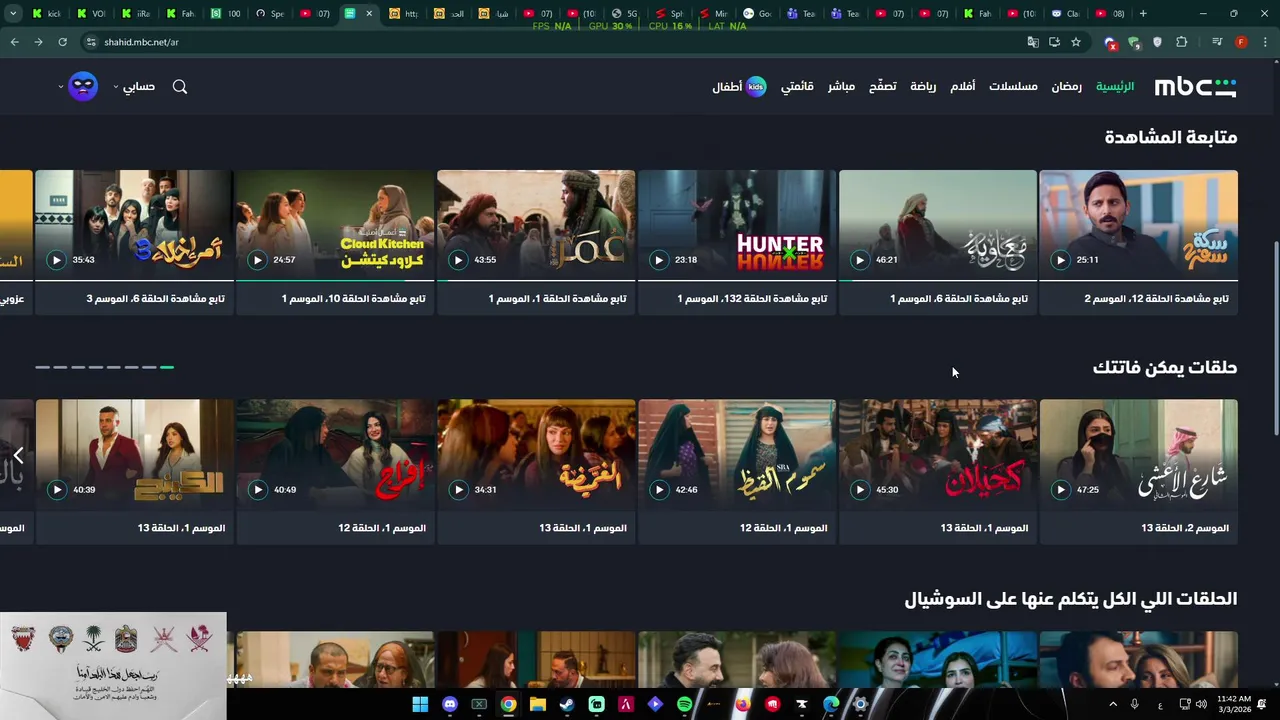
Task: Click the page vertical scrollbar thumb
Action: [1275, 338]
